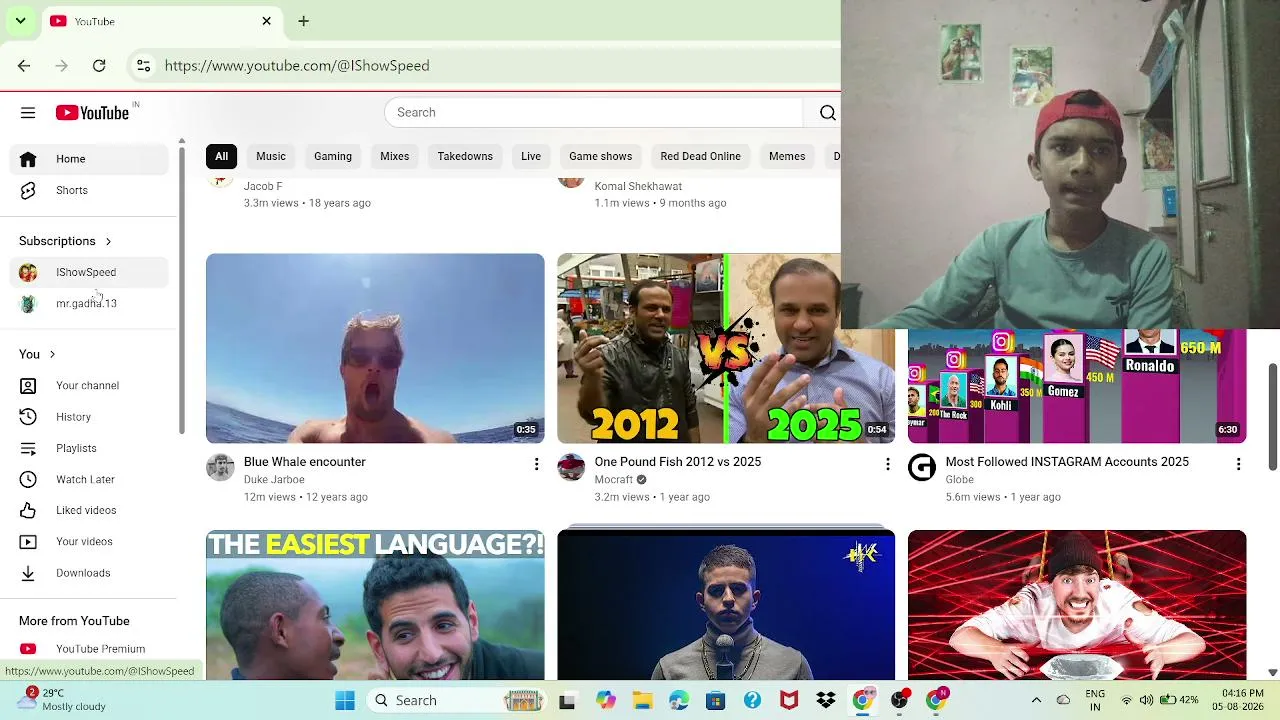Open the Watch Later list
The image size is (1280, 720).
point(90,479)
